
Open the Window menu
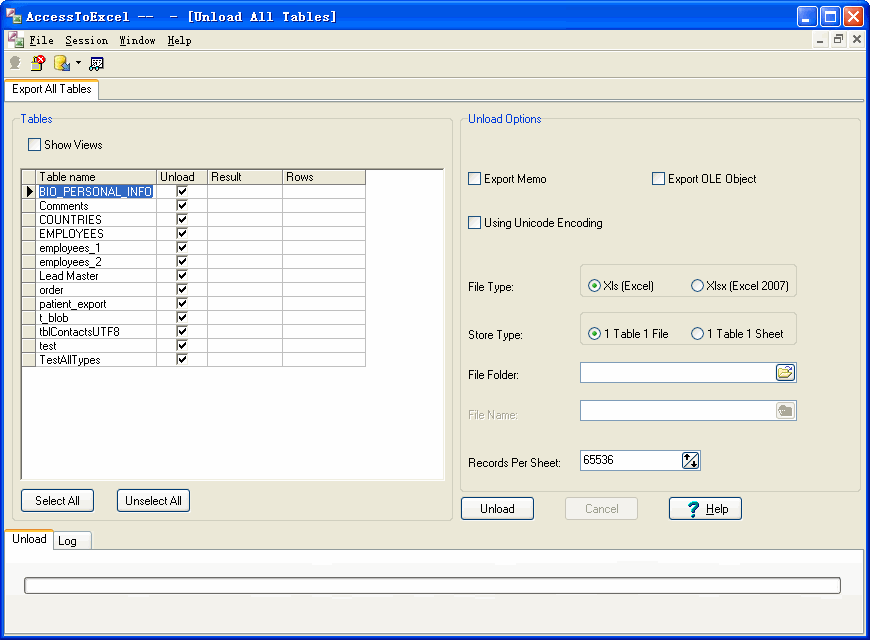pyautogui.click(x=137, y=41)
